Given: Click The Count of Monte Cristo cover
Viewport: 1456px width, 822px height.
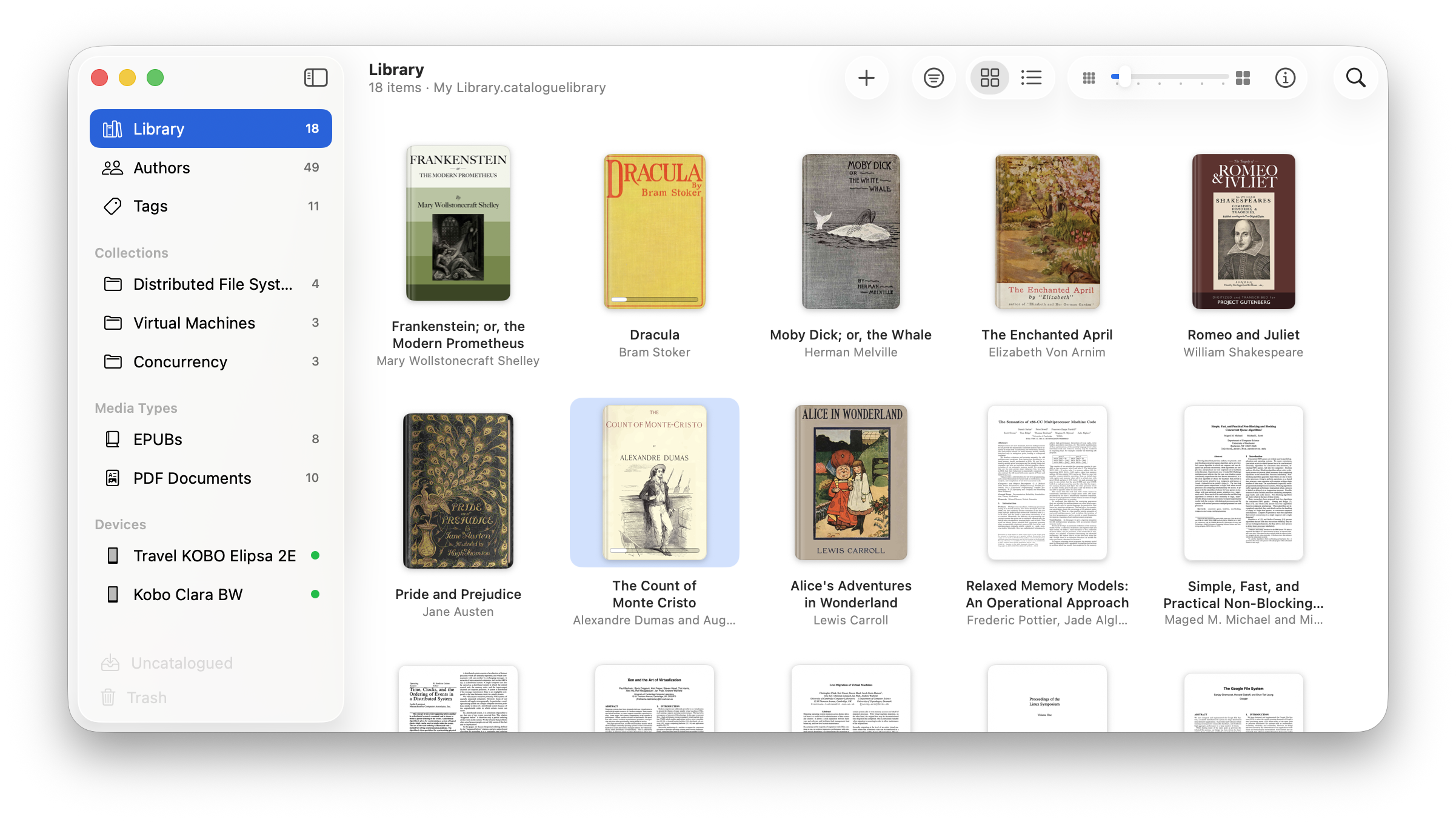Looking at the screenshot, I should click(x=655, y=483).
